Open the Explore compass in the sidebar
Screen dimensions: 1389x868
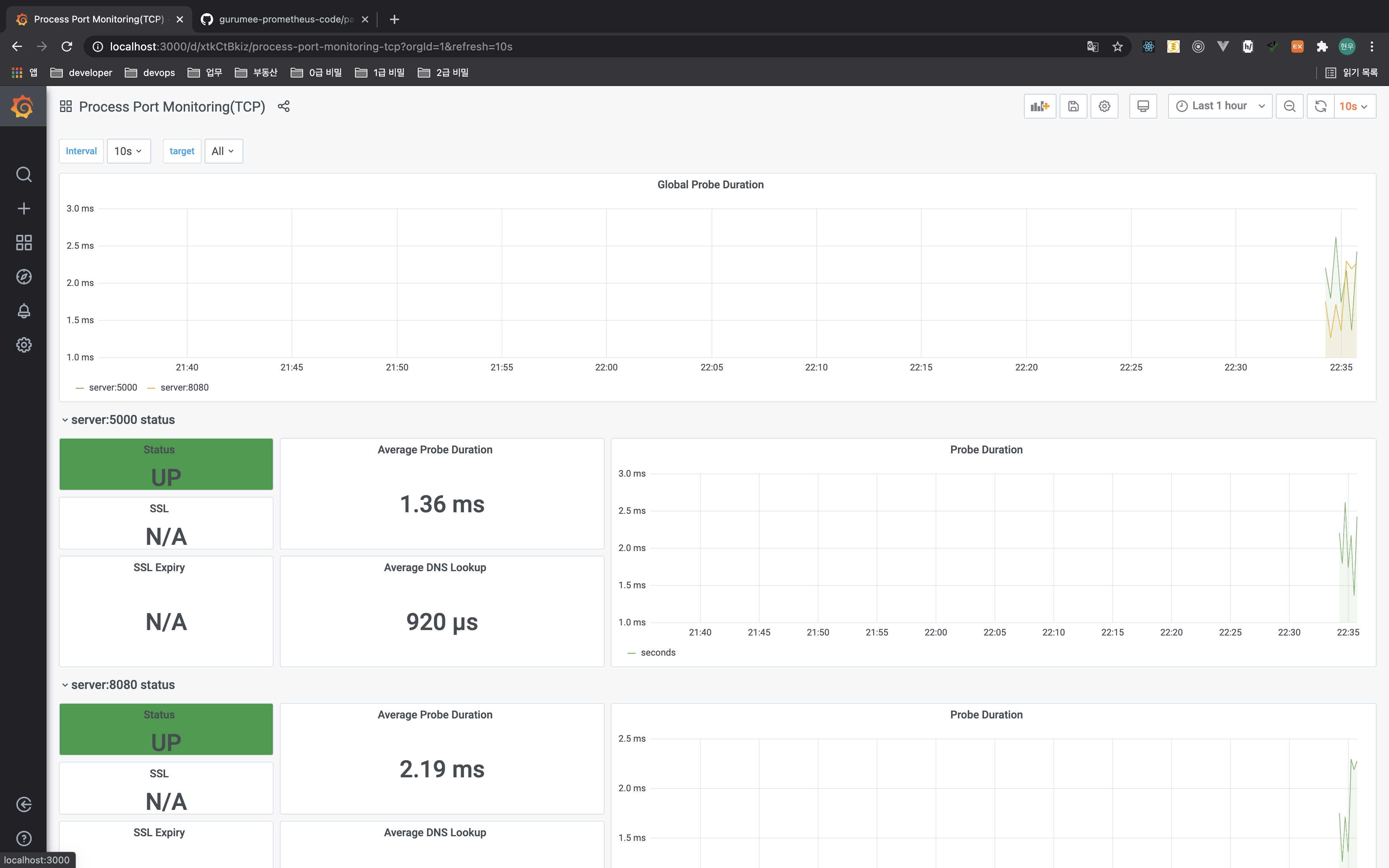24,277
